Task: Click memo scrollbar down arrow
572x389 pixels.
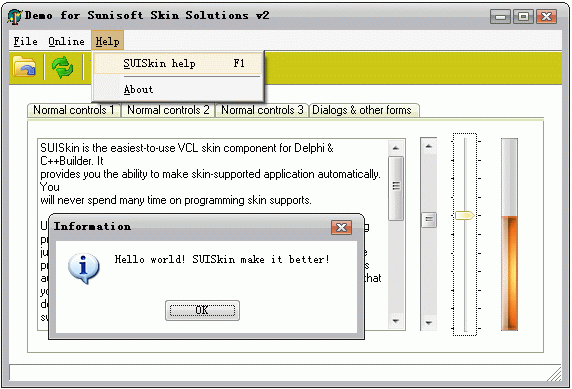Action: pos(396,321)
